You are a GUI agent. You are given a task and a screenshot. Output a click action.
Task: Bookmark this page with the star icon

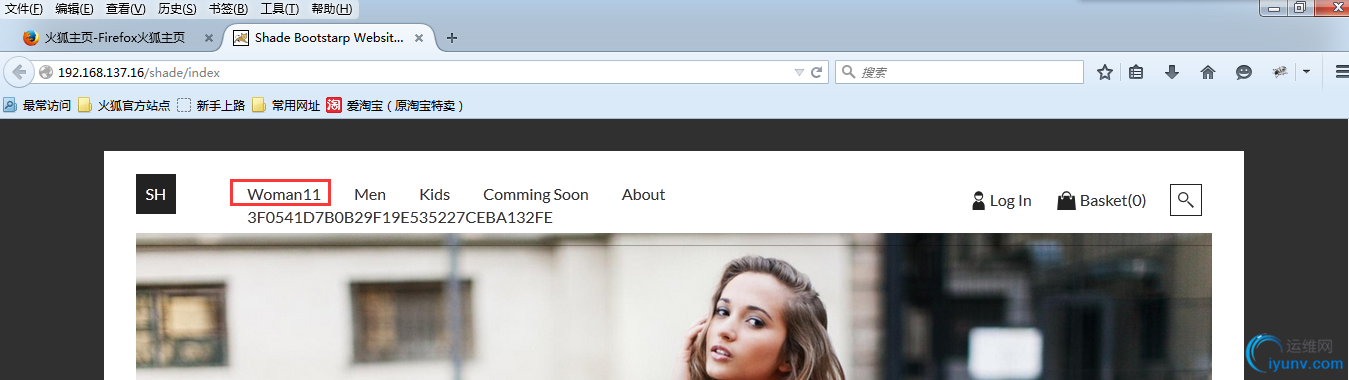1104,72
